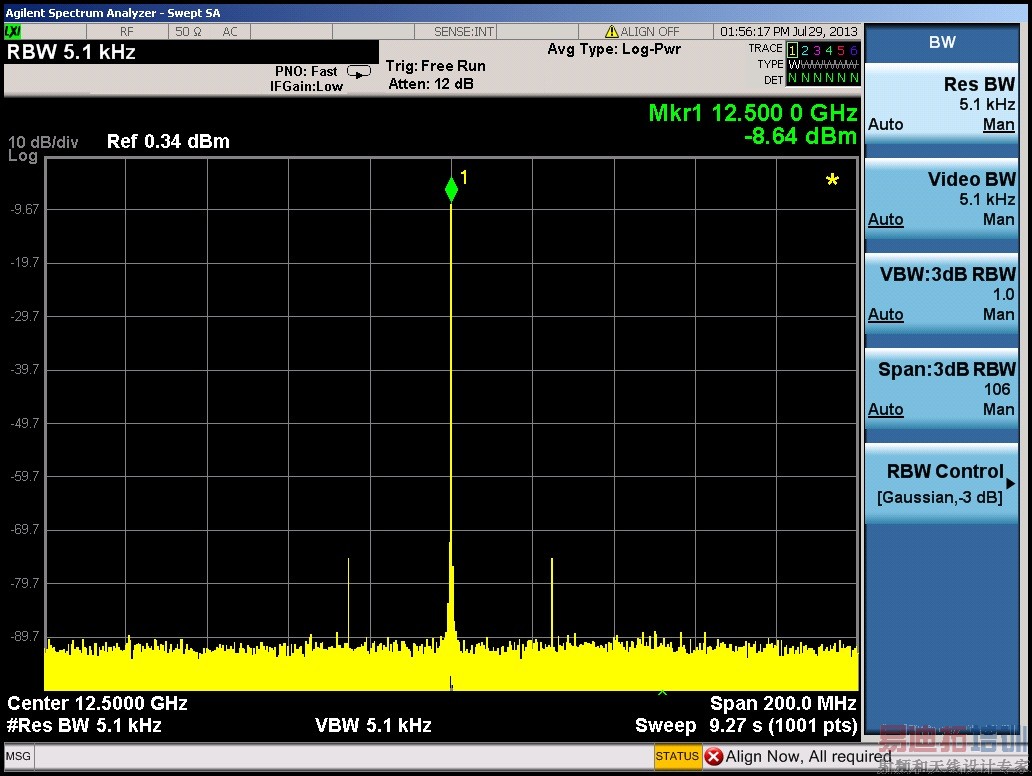Click the BW menu title header
1032x776 pixels.
[941, 42]
